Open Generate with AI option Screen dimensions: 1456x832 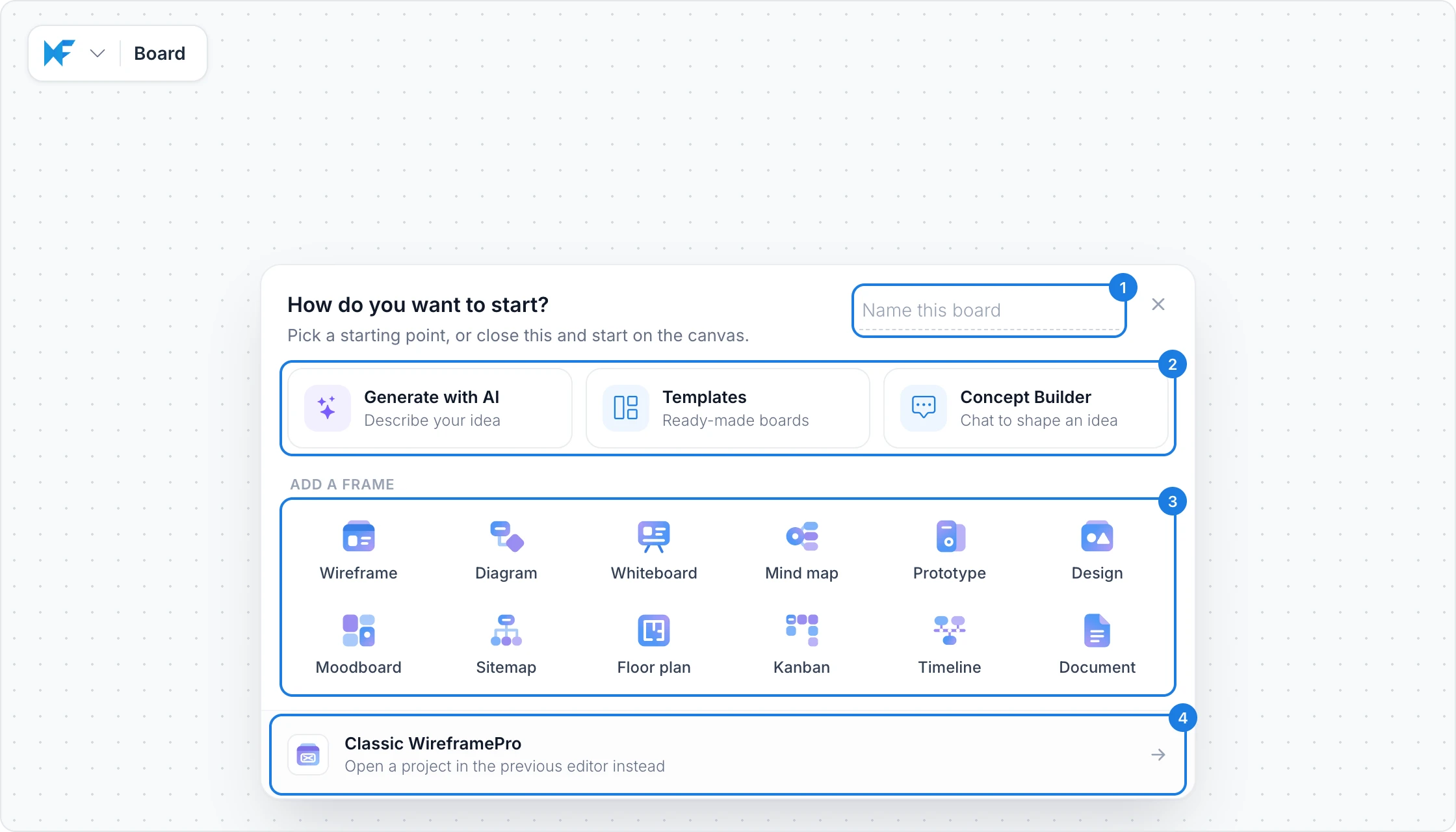tap(430, 408)
